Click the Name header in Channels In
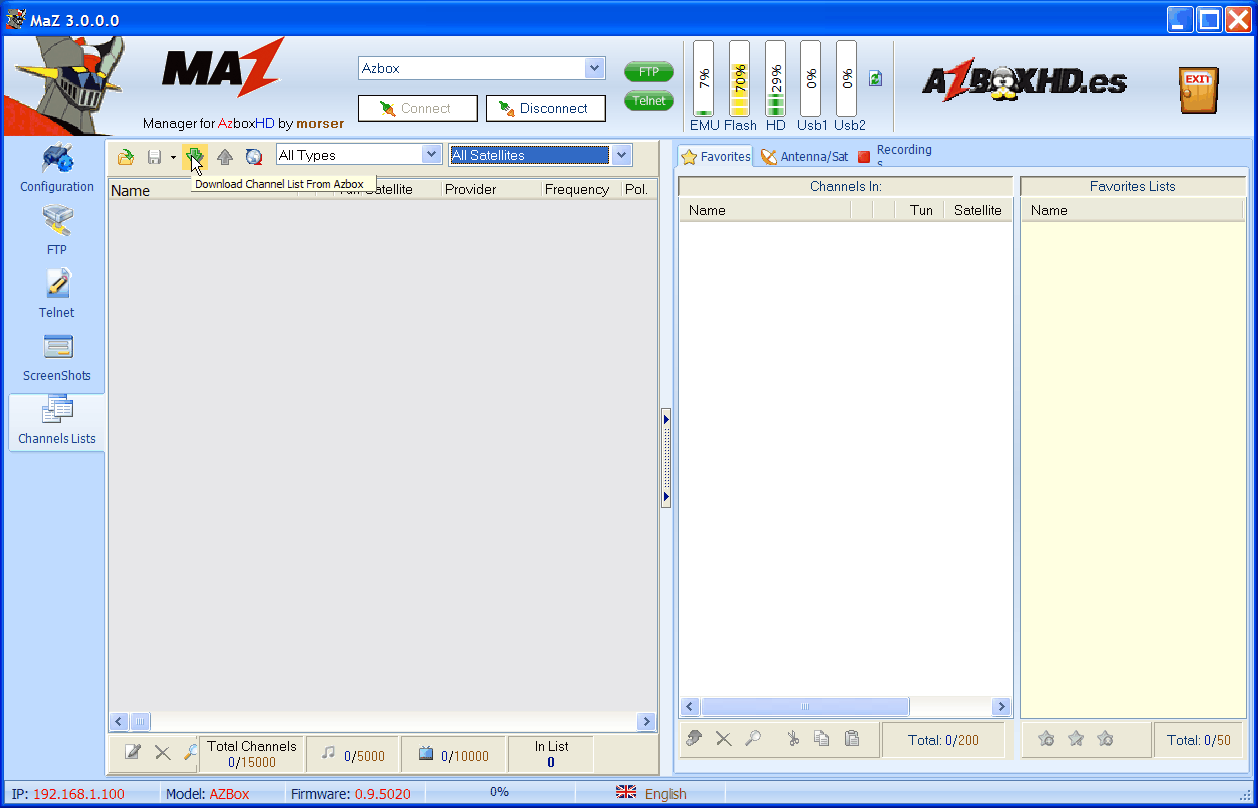 [766, 210]
